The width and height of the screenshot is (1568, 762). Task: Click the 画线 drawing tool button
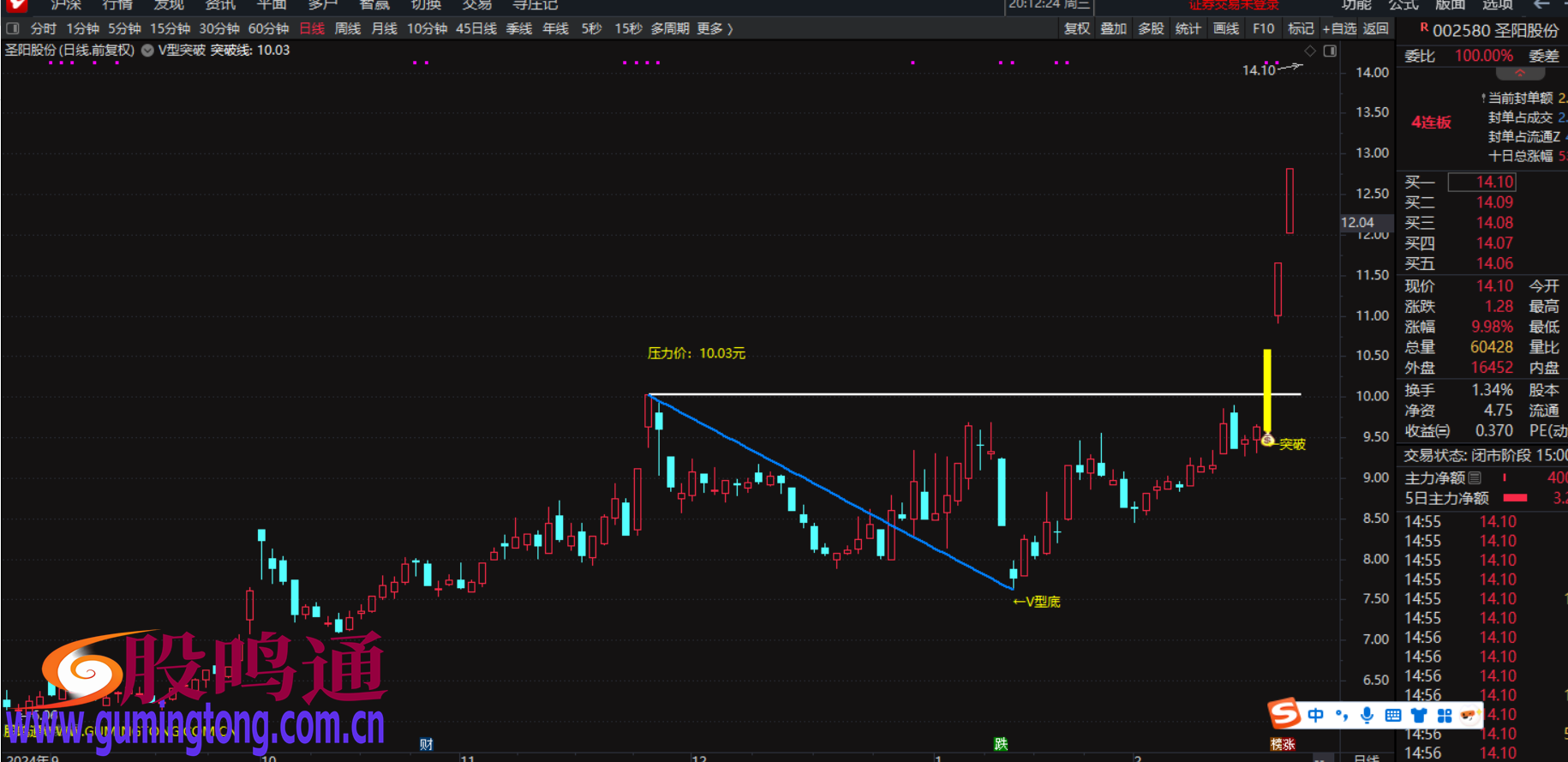point(1226,28)
